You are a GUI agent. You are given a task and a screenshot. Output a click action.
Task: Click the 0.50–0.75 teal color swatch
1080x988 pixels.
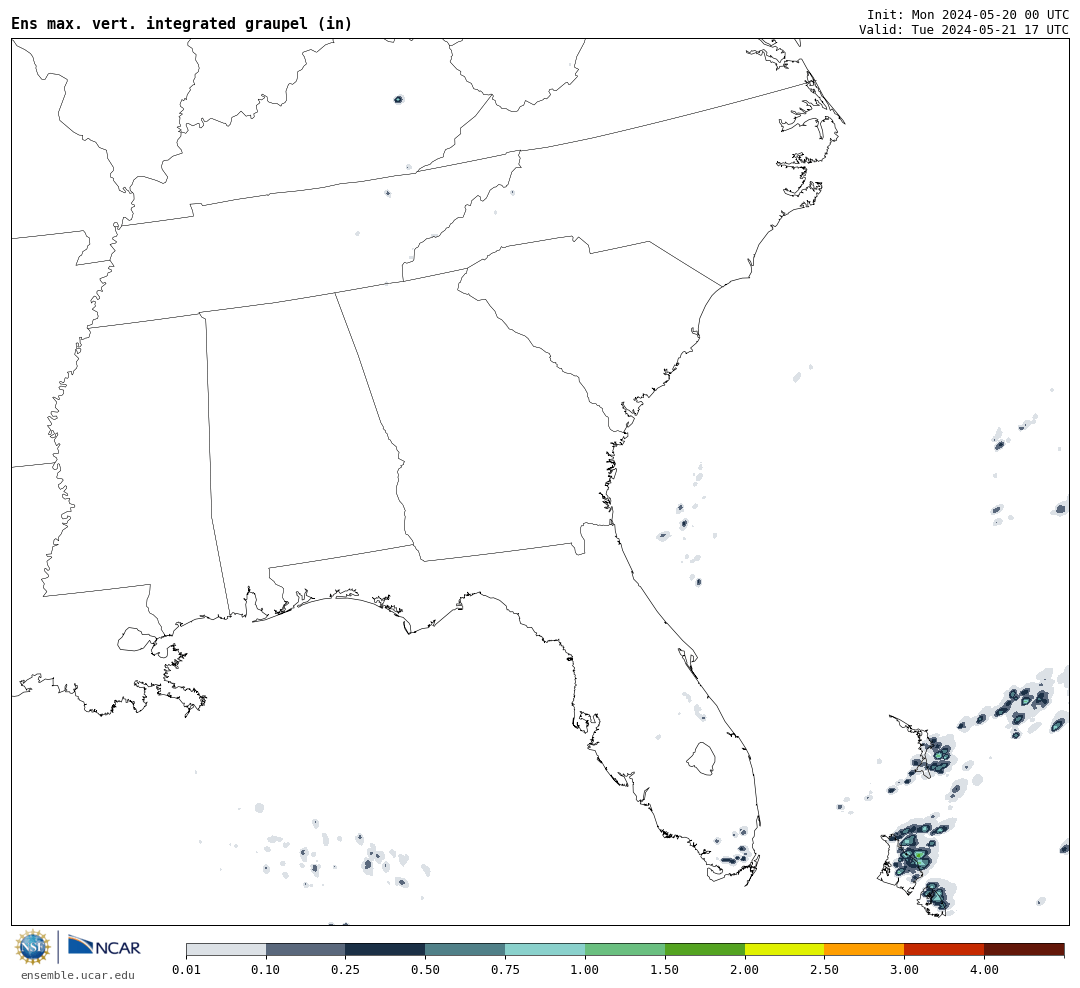point(465,949)
